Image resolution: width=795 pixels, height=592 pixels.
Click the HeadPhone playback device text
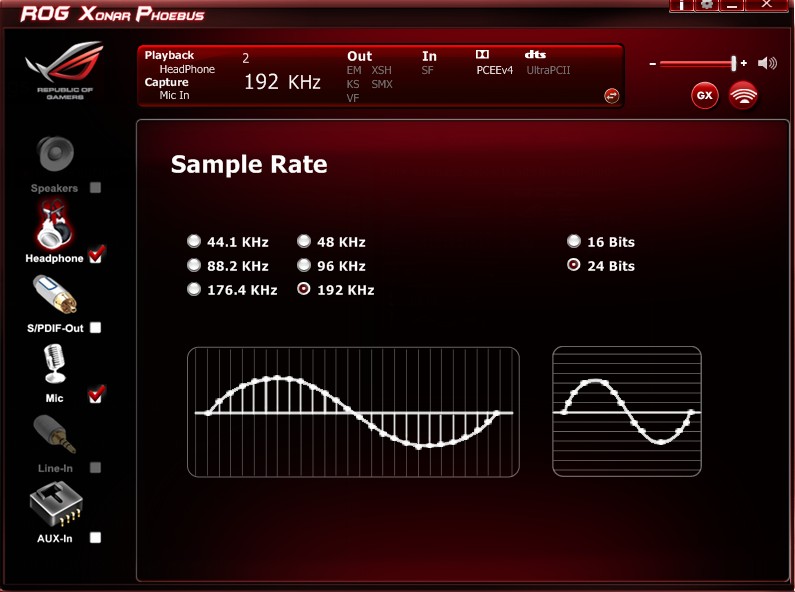click(187, 69)
